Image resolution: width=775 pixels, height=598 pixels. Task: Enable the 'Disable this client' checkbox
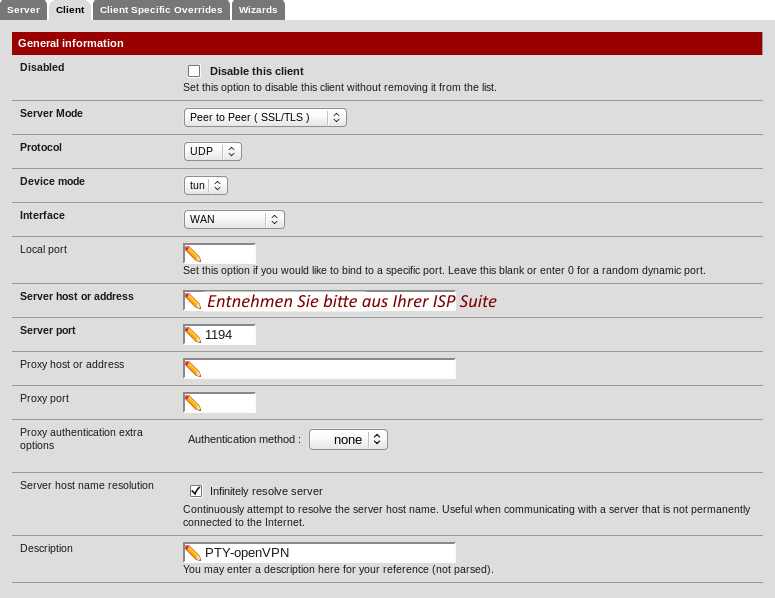pyautogui.click(x=194, y=71)
